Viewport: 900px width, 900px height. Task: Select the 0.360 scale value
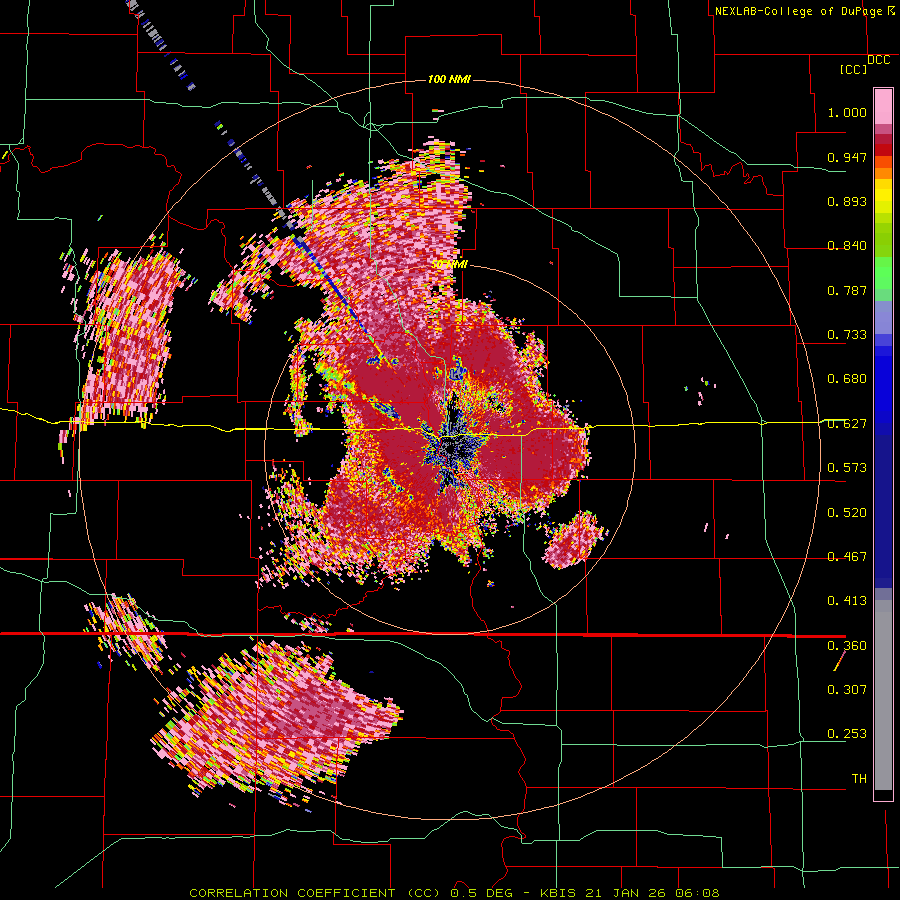pos(847,646)
